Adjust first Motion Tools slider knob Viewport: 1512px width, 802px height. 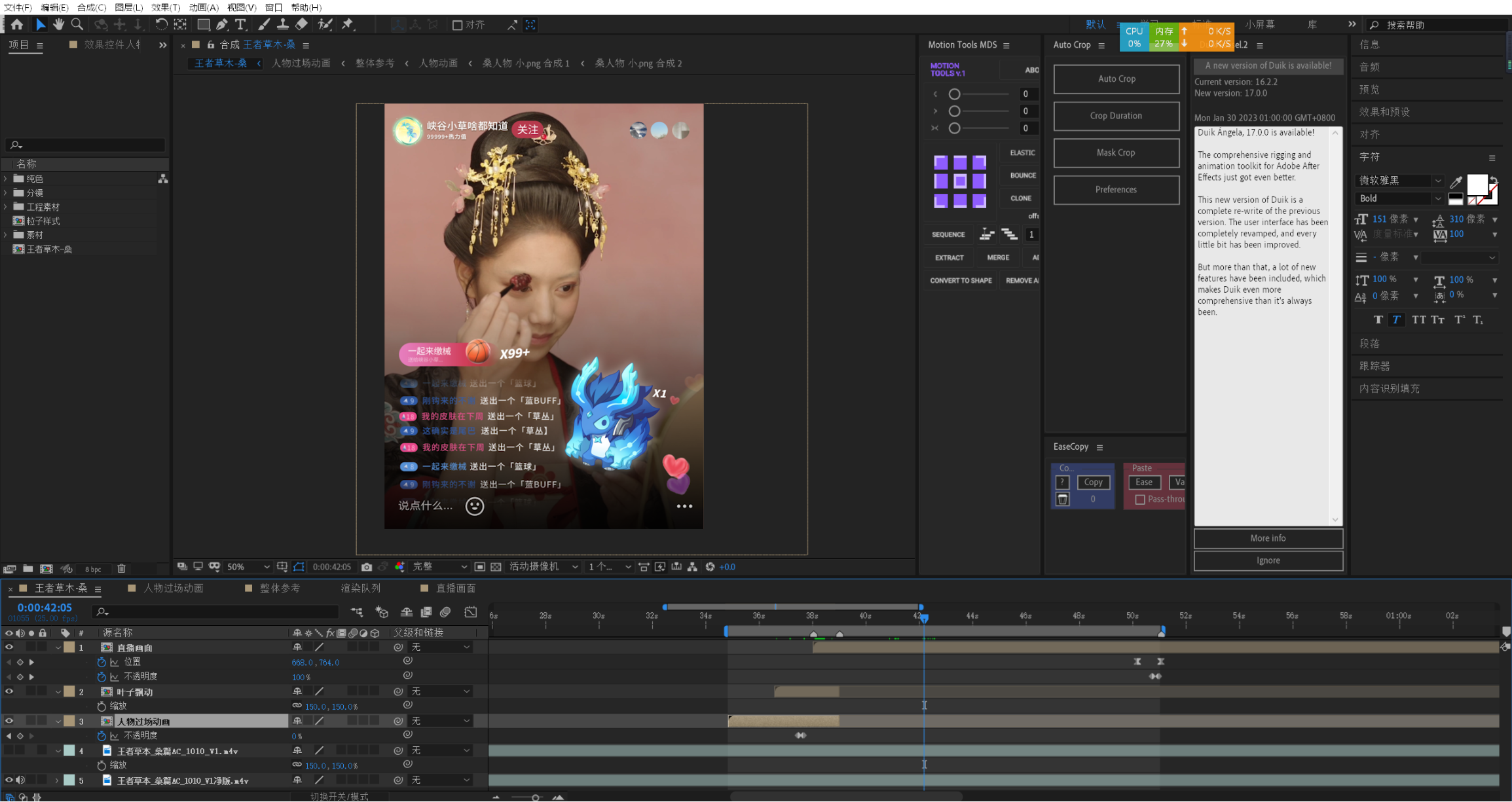(955, 94)
